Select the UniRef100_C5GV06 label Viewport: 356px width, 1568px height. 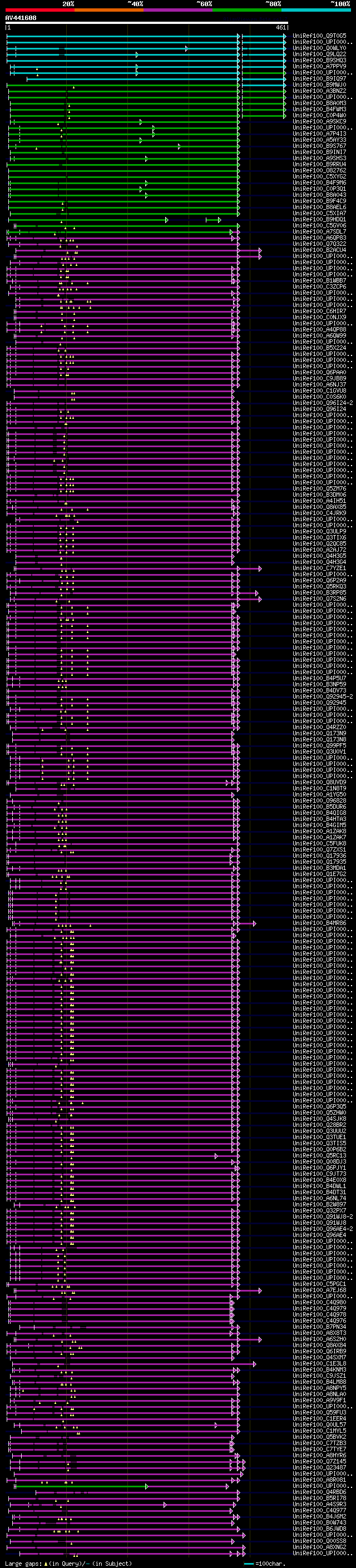[x=319, y=226]
